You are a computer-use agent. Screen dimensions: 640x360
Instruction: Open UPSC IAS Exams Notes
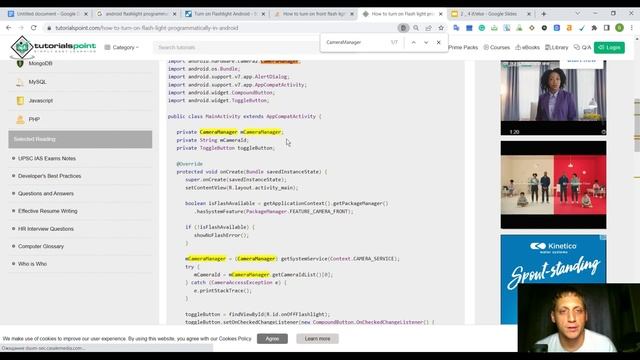click(x=47, y=158)
